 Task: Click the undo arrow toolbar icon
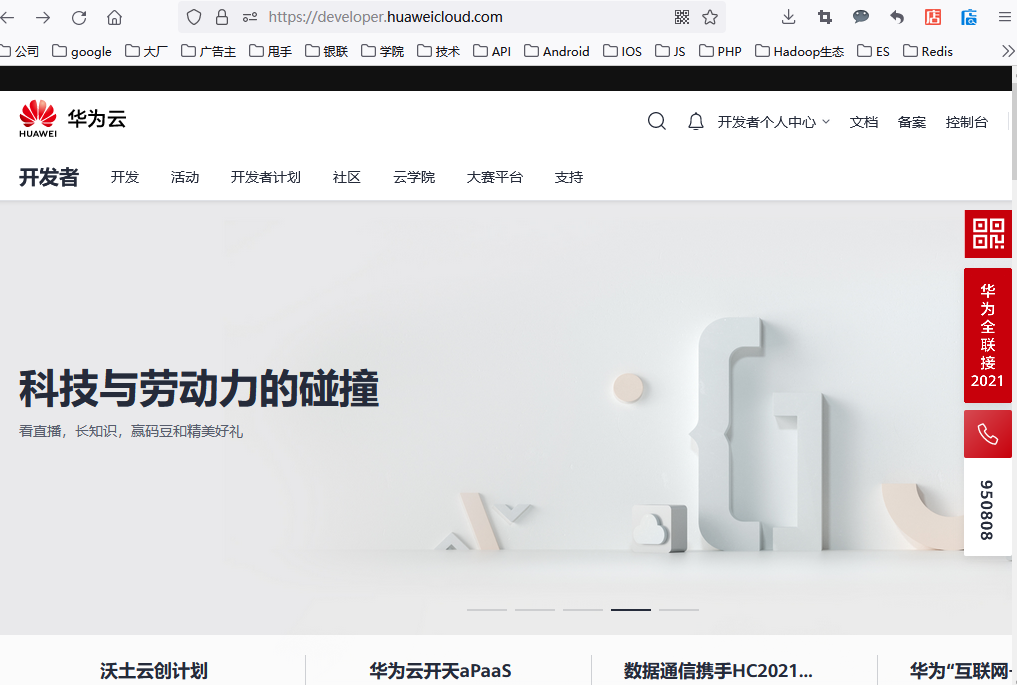click(897, 17)
